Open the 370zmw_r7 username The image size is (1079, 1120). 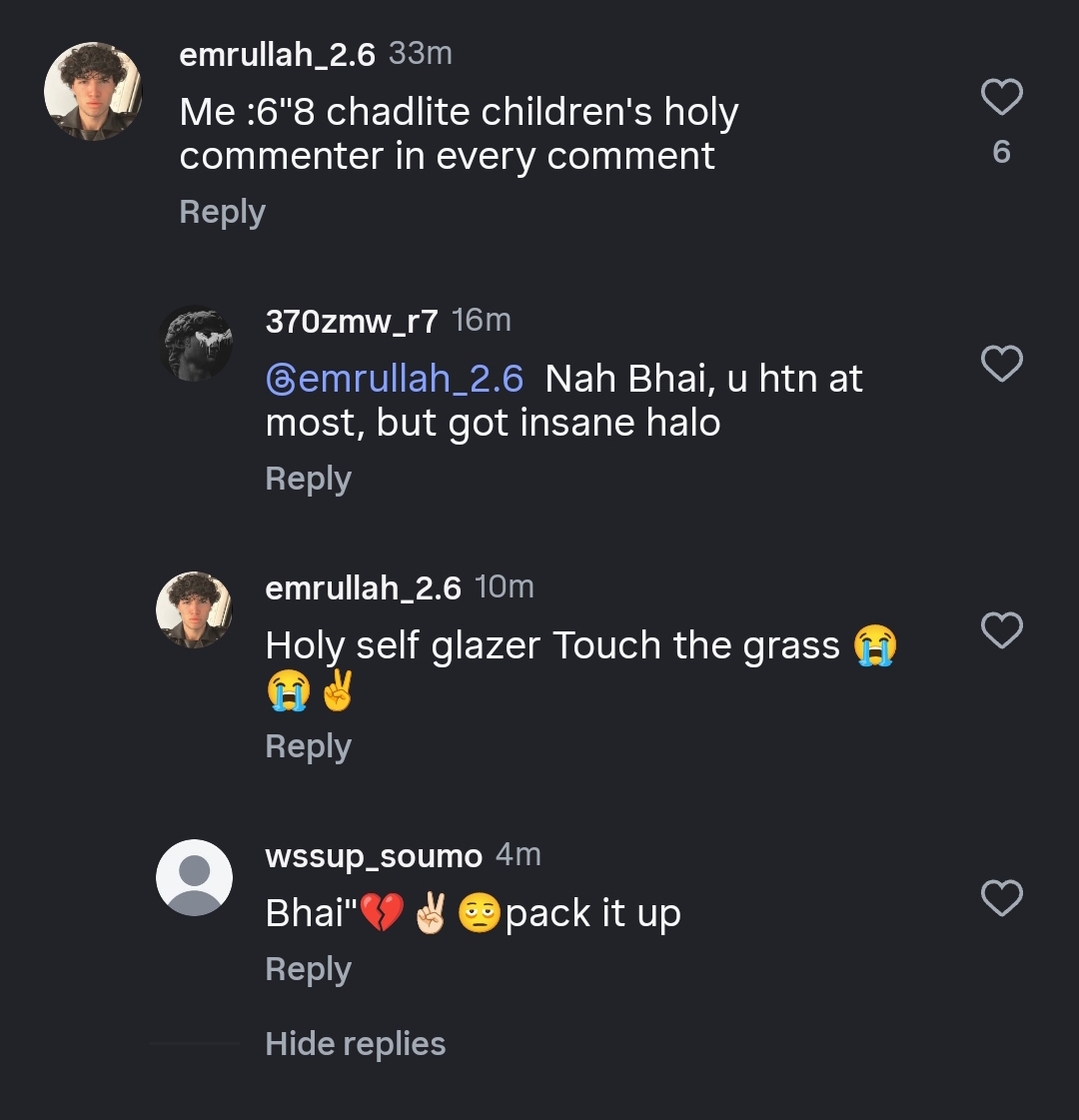click(351, 321)
